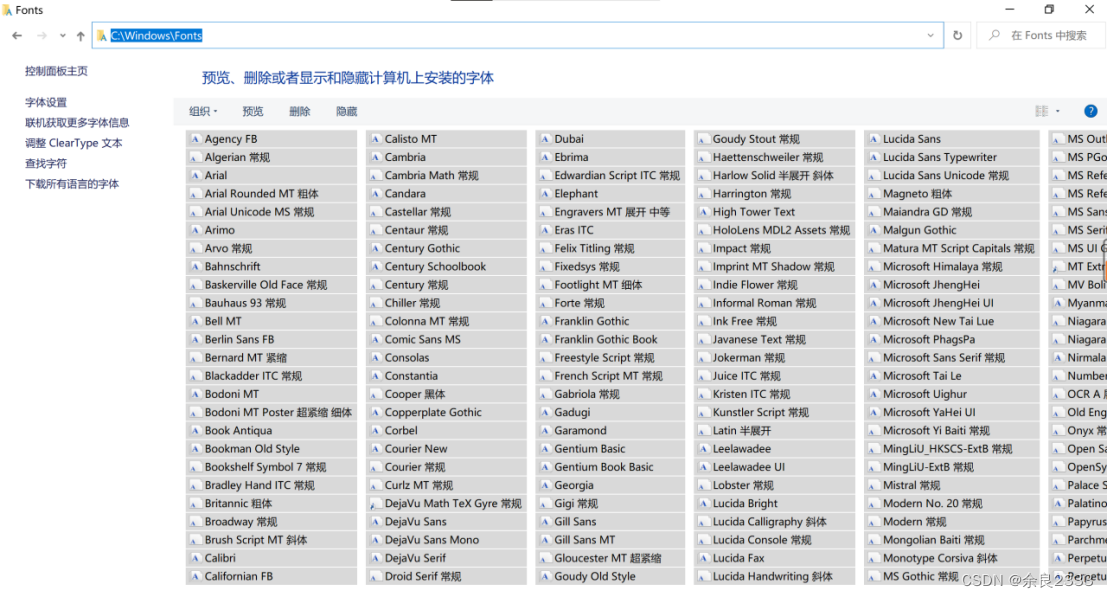Select Bookman Old Style font entry

point(271,449)
